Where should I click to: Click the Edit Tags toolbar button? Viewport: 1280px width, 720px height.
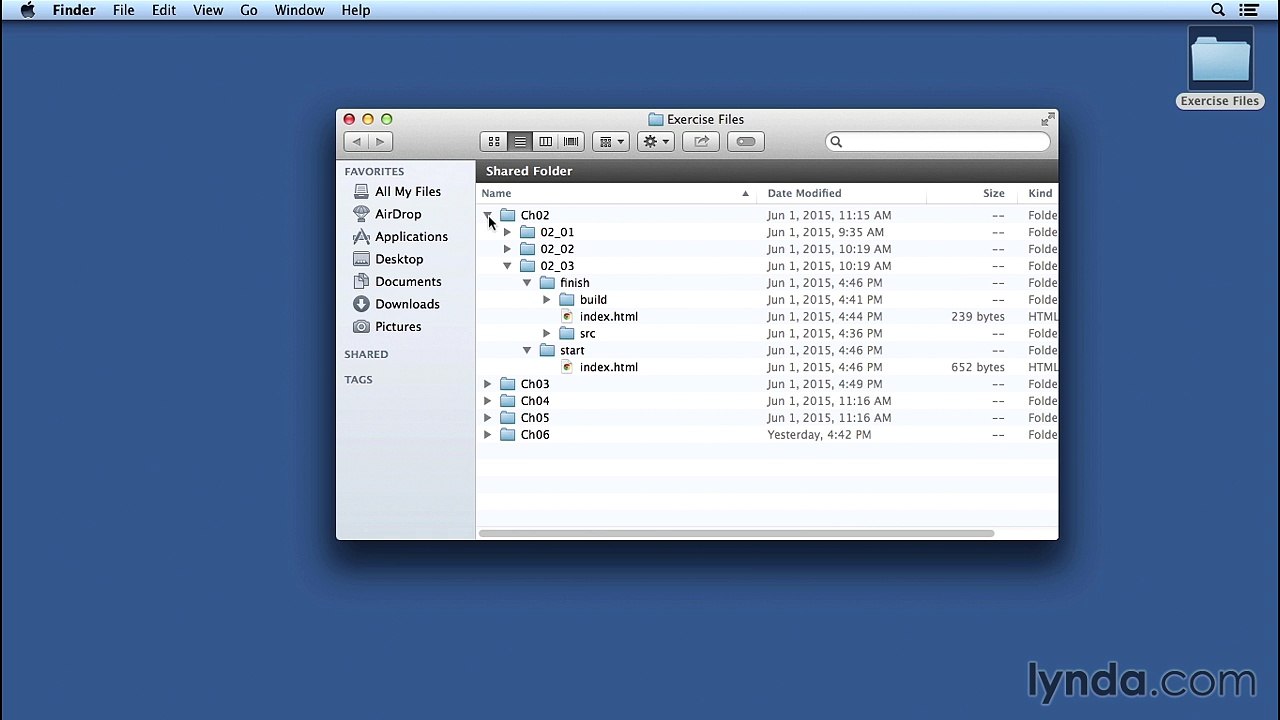pos(746,142)
